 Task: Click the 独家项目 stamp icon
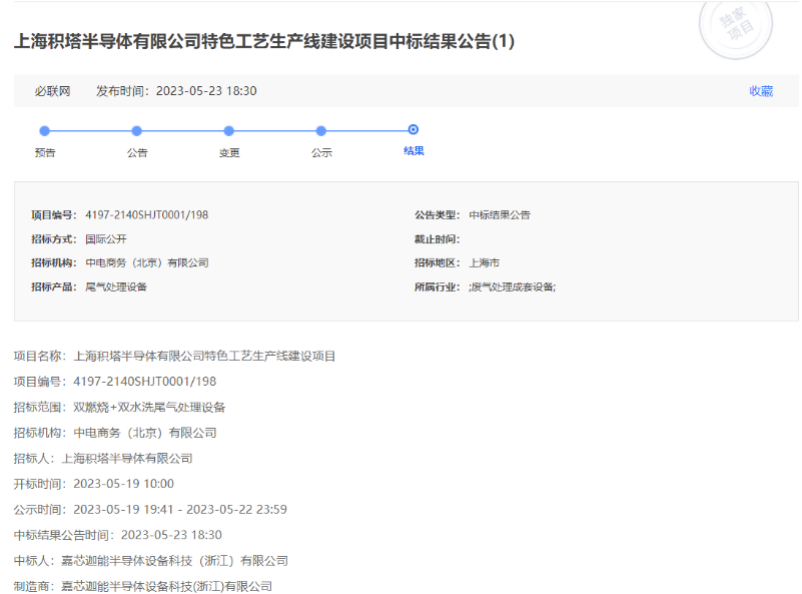coord(736,27)
